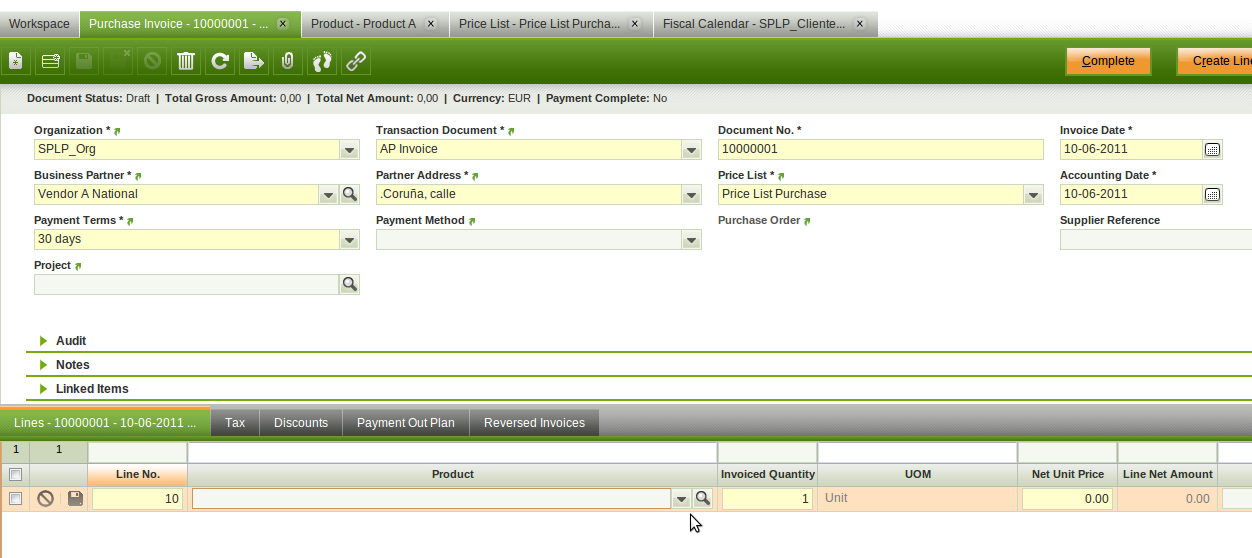Click the Linked items chain icon
Image resolution: width=1252 pixels, height=558 pixels.
coord(356,62)
